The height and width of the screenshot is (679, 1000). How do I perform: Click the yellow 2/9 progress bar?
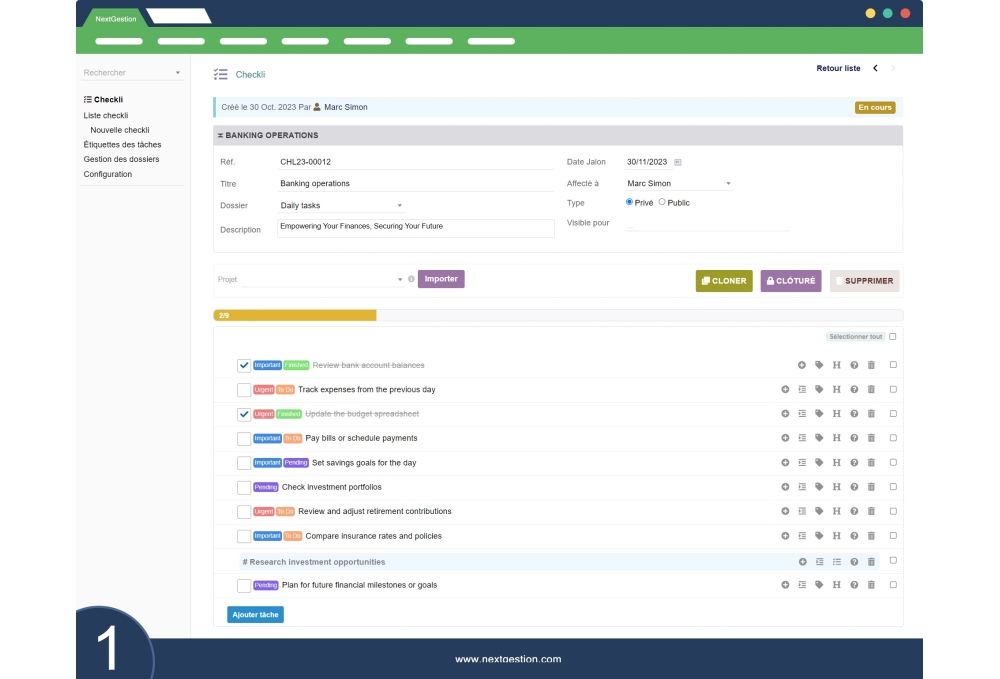[x=295, y=314]
